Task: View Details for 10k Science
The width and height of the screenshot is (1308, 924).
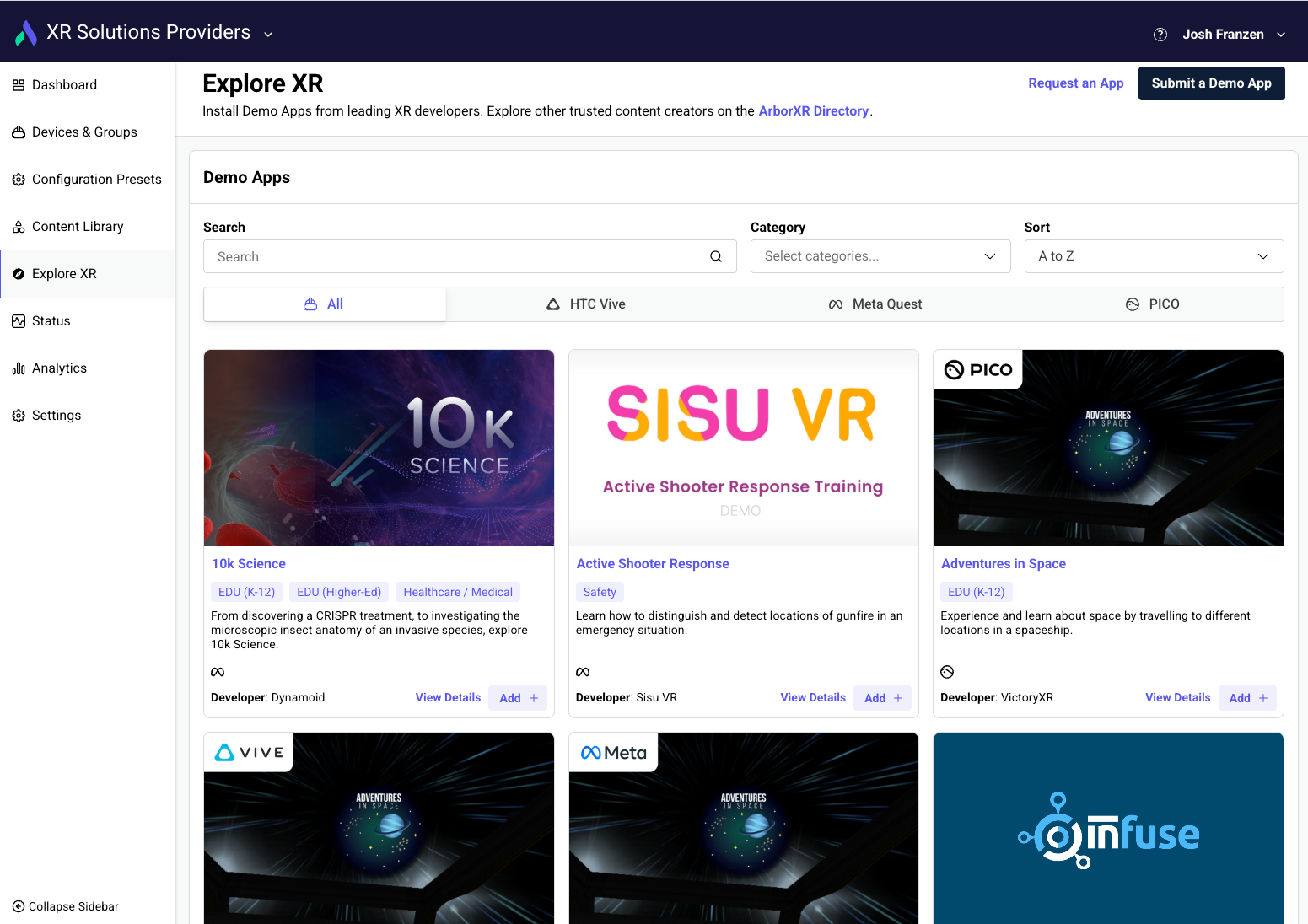Action: coord(448,698)
